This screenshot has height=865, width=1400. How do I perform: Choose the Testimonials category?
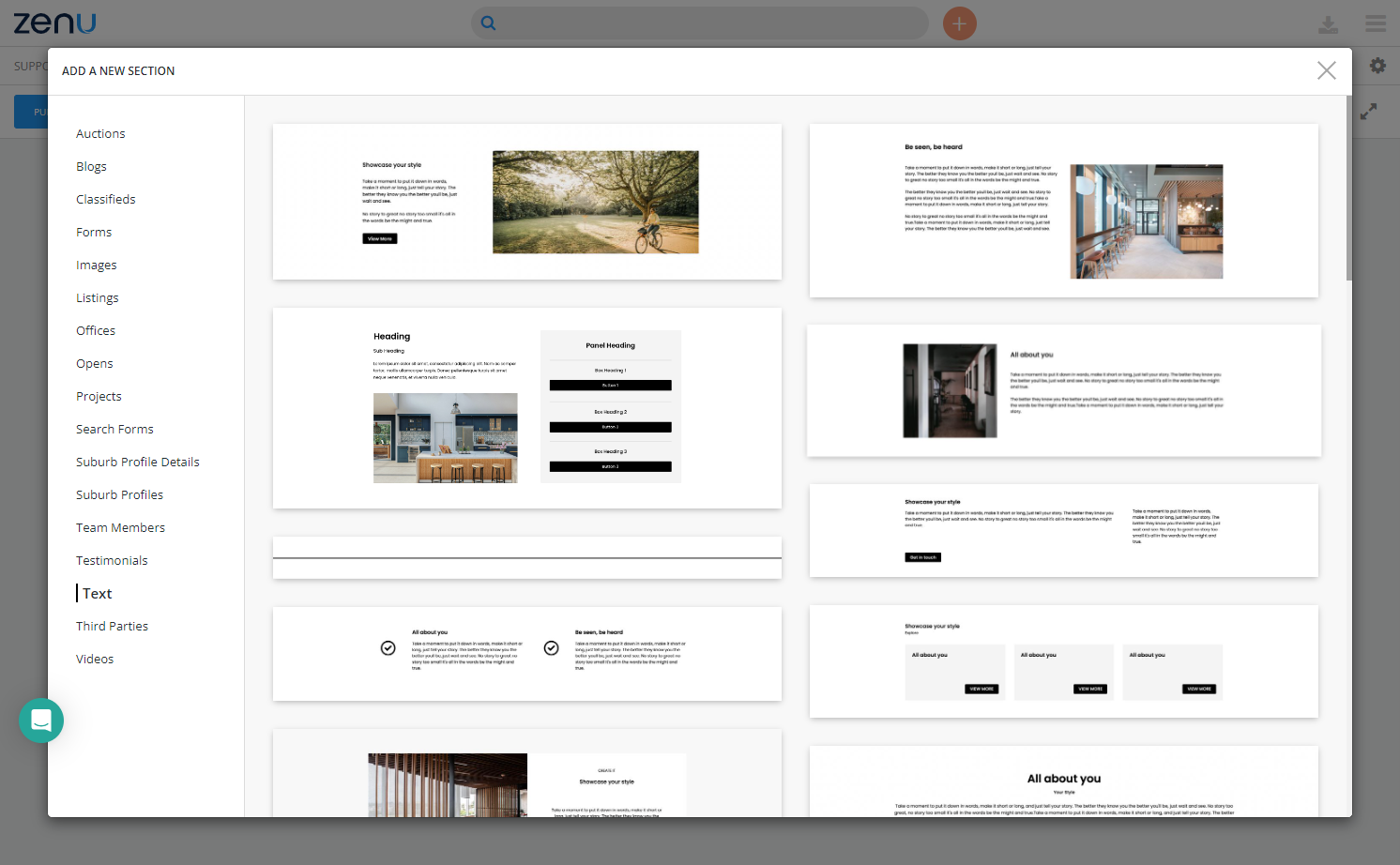click(x=112, y=561)
